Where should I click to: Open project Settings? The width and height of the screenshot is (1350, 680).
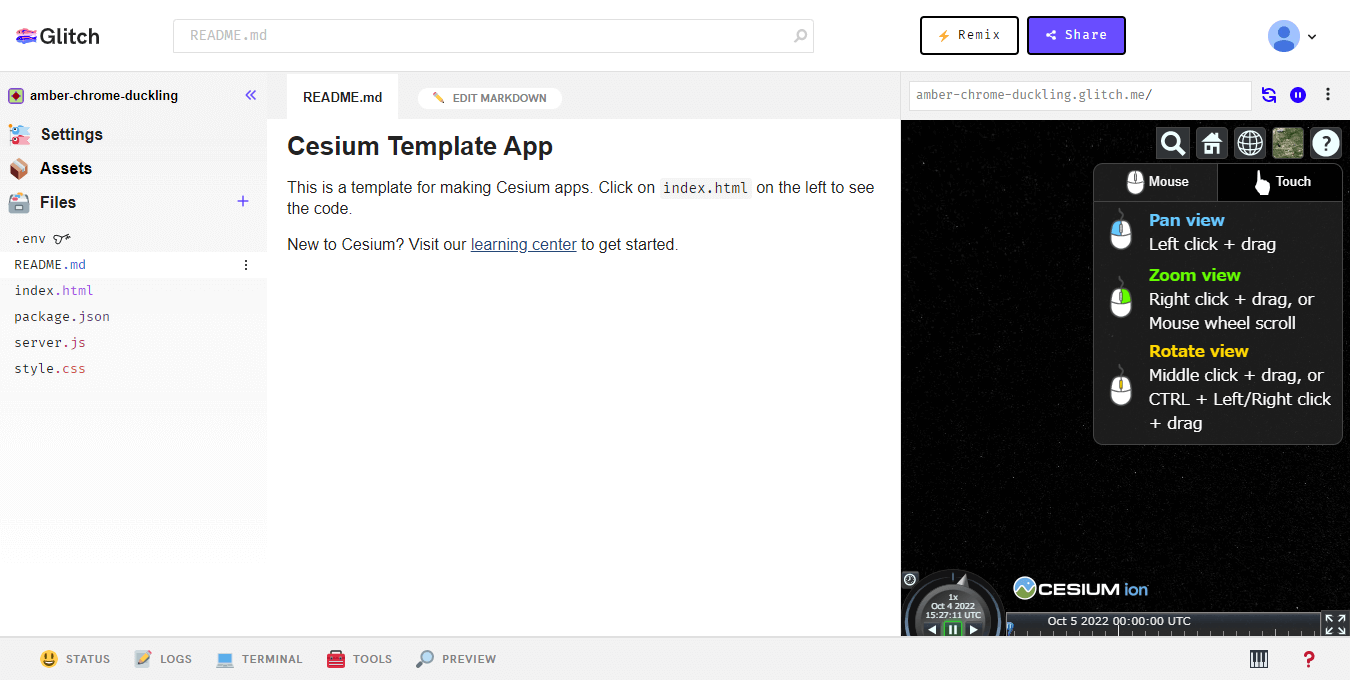point(56,134)
